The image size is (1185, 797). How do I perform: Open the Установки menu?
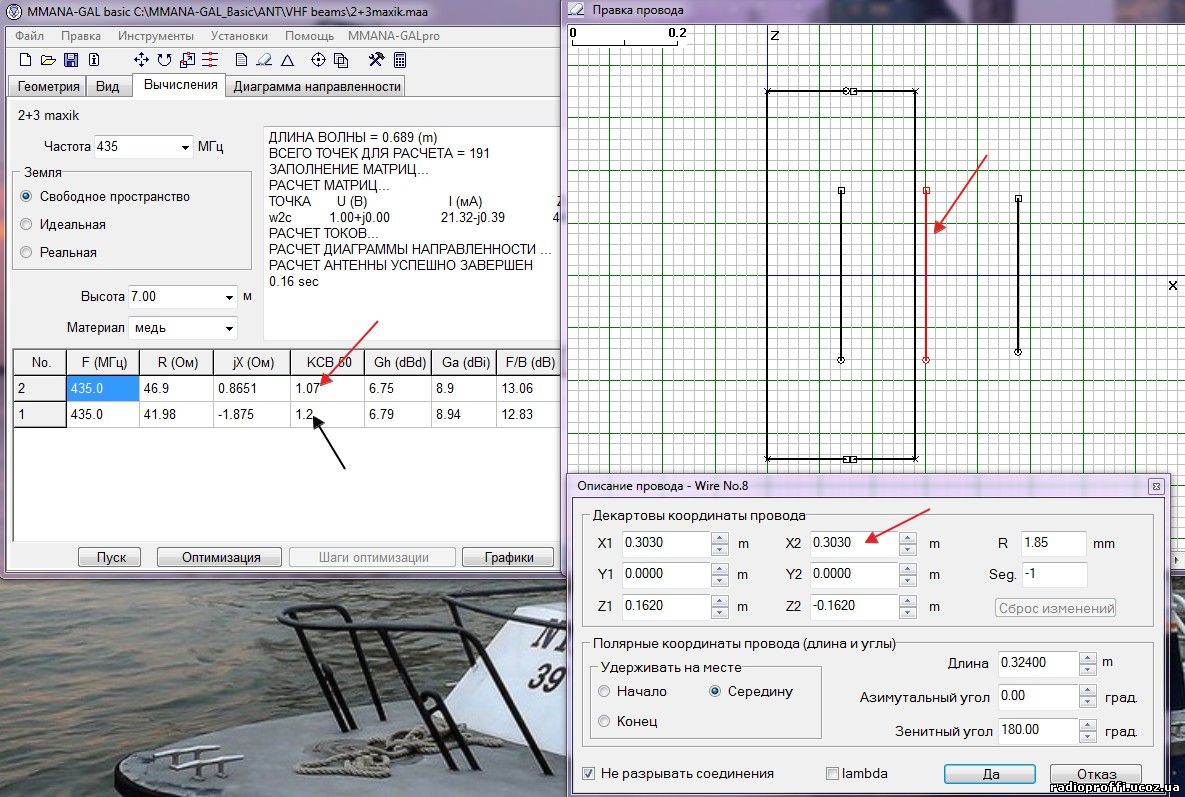pyautogui.click(x=239, y=36)
